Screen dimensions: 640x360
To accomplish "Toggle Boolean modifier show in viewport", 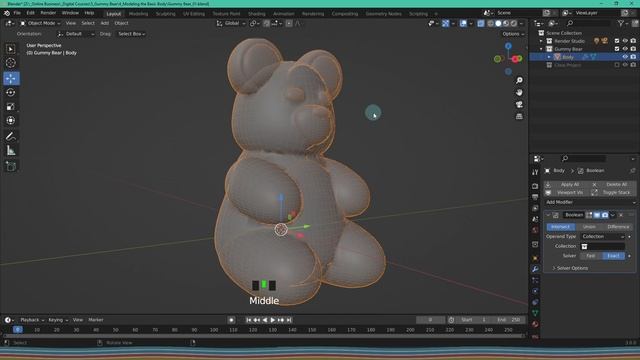I will (597, 215).
